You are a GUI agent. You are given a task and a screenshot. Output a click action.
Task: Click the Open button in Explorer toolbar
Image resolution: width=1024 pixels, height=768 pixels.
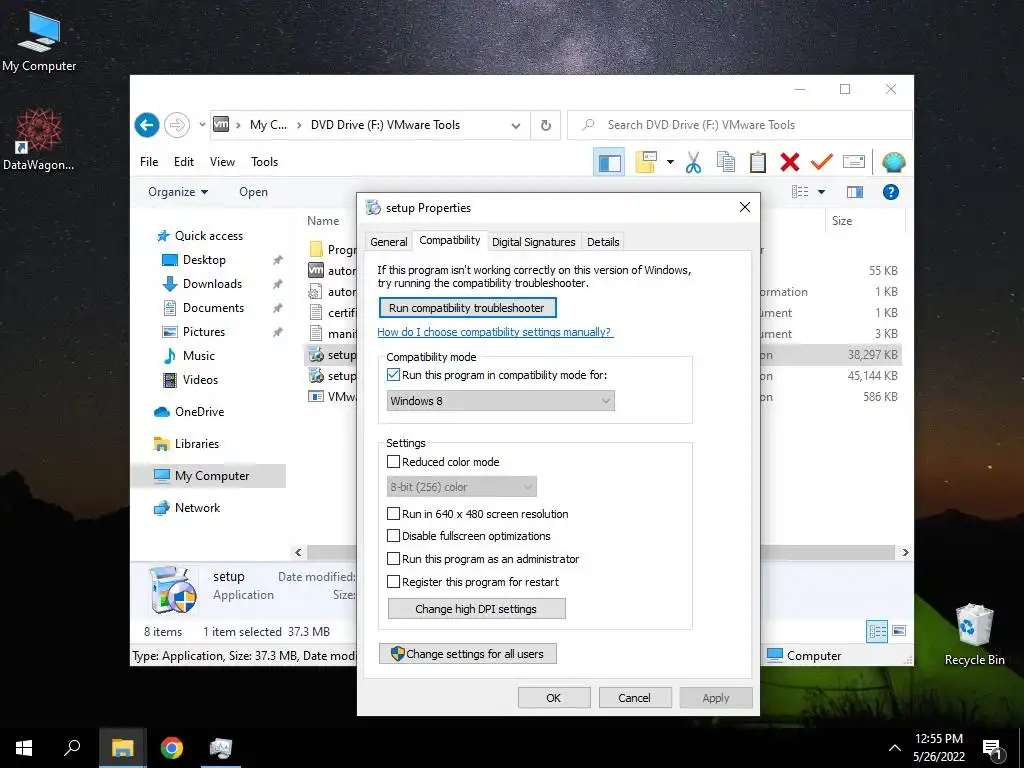point(253,192)
